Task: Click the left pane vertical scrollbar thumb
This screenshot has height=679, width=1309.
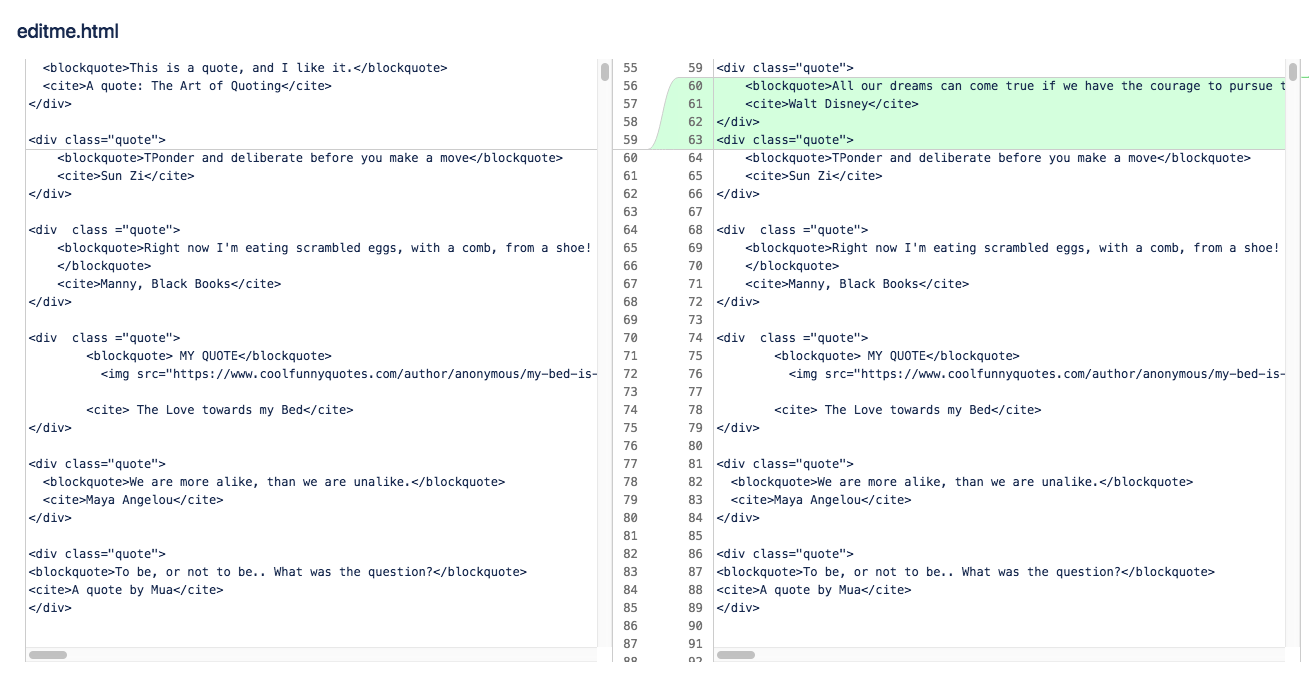Action: [x=605, y=72]
